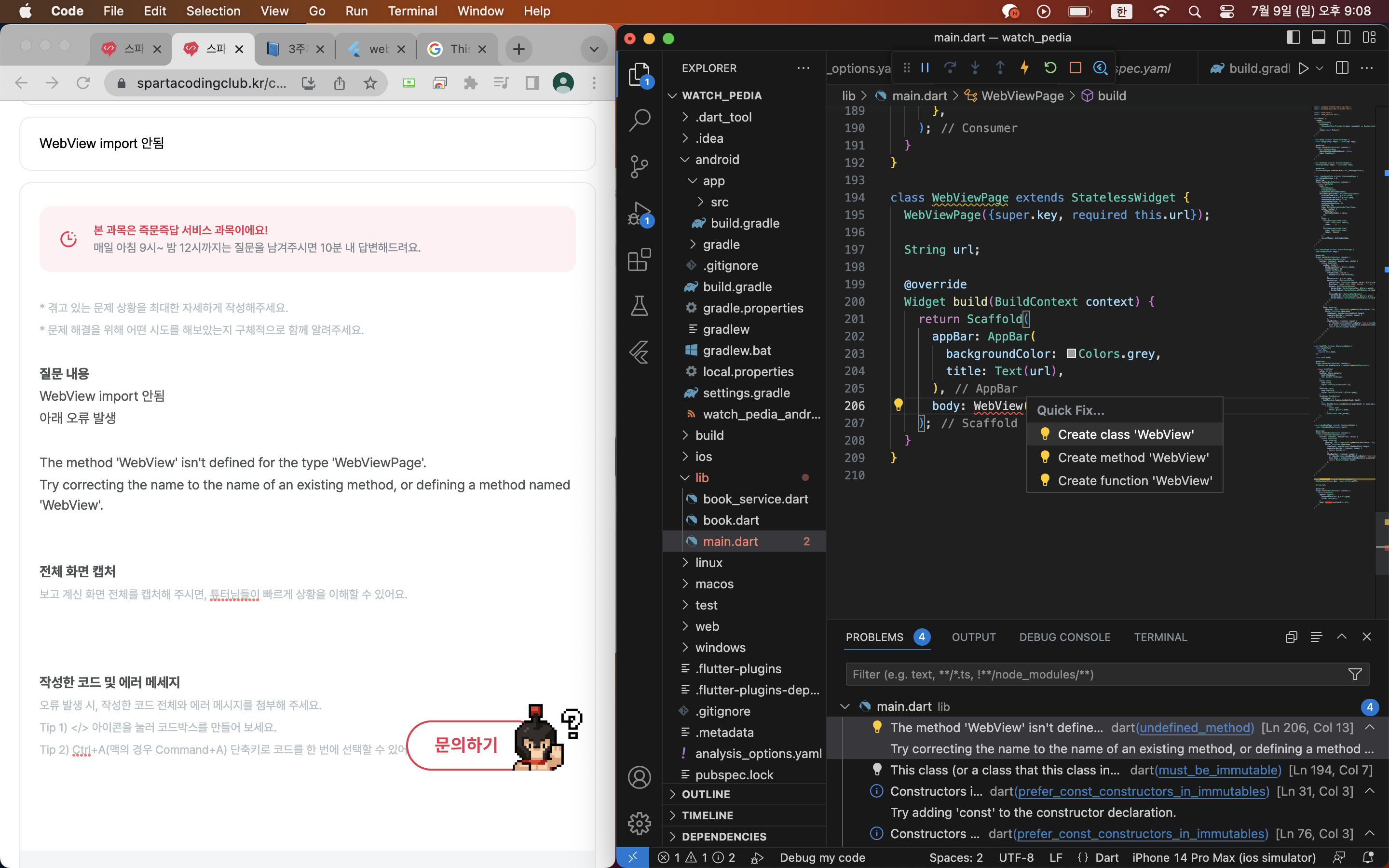1389x868 pixels.
Task: Open Run and Debug view
Action: pyautogui.click(x=640, y=213)
